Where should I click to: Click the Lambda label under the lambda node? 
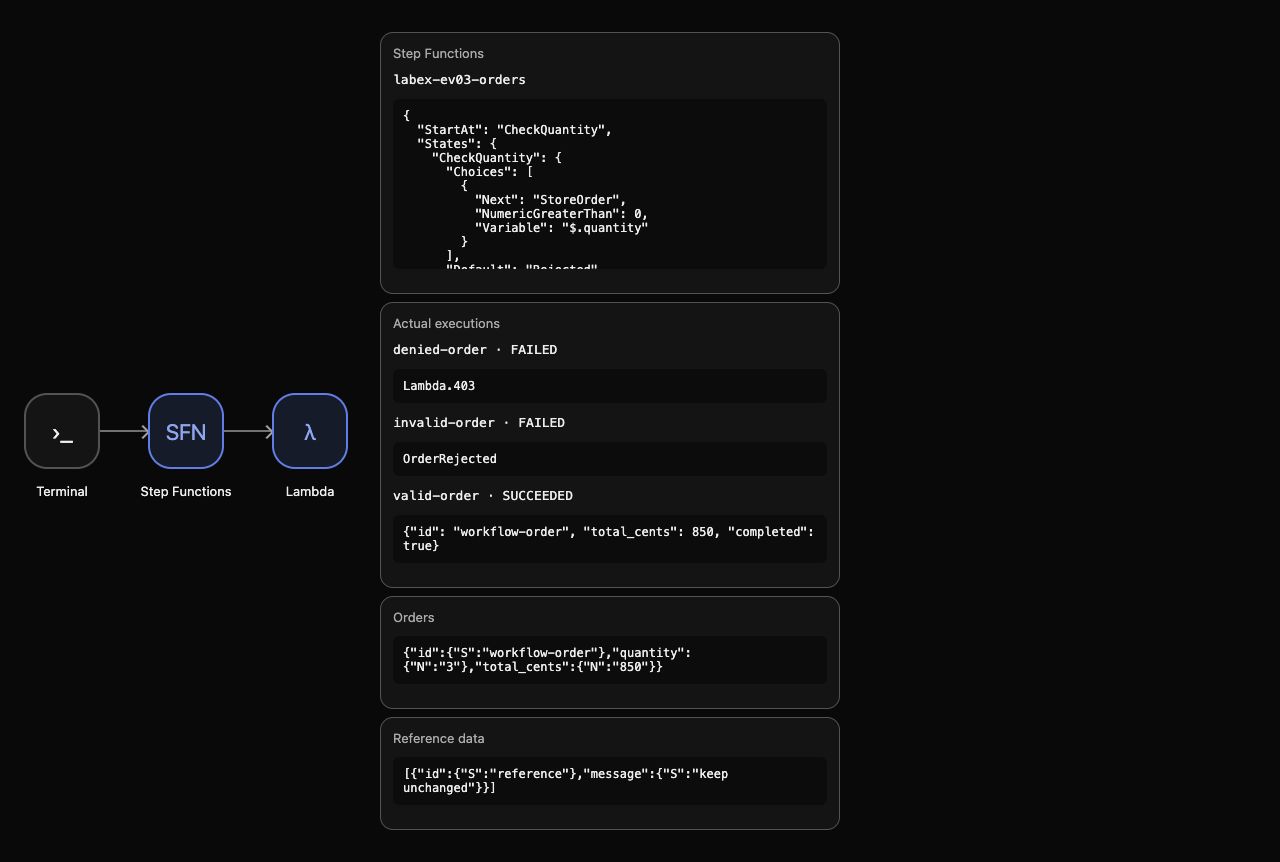[310, 491]
